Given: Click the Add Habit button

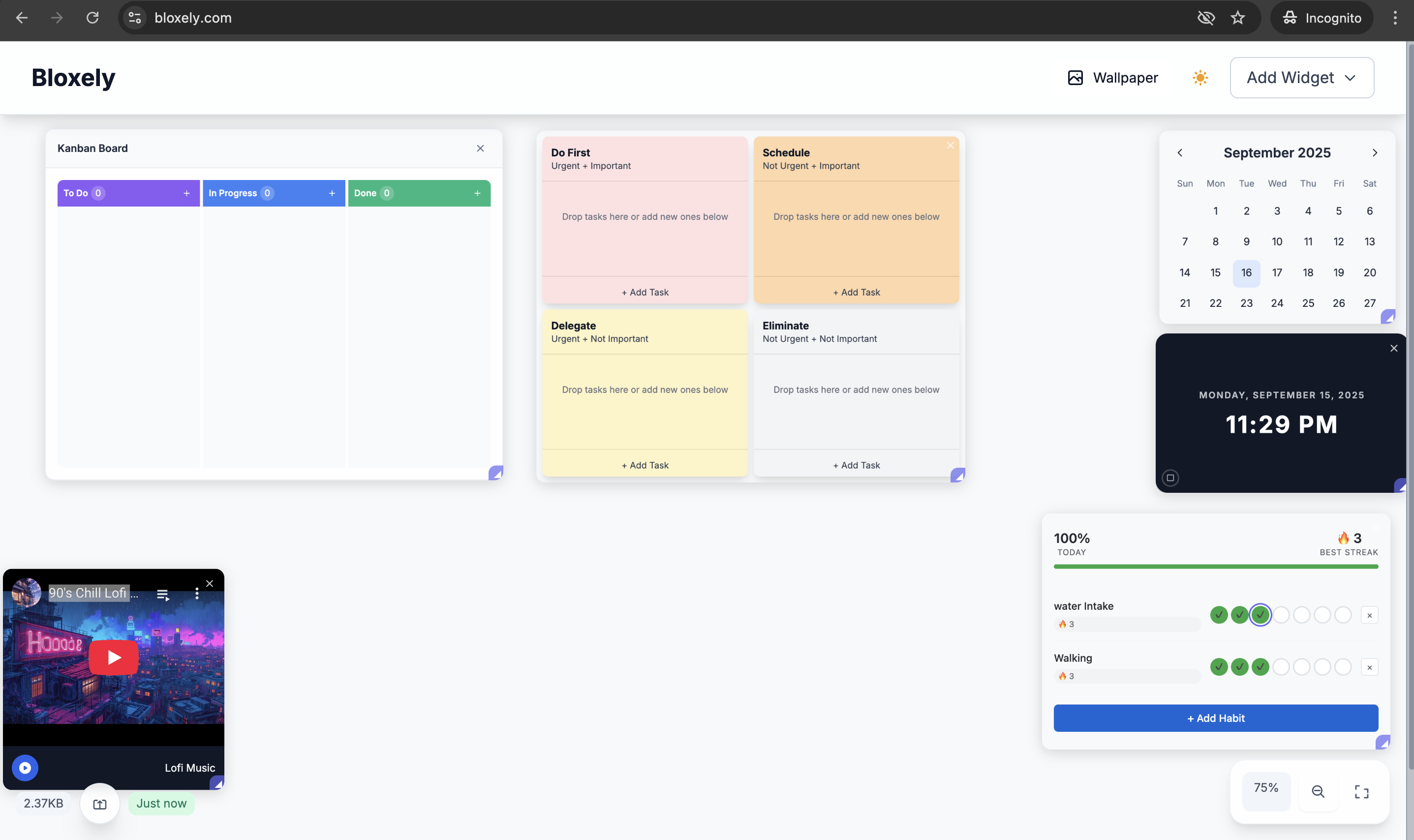Looking at the screenshot, I should 1215,718.
